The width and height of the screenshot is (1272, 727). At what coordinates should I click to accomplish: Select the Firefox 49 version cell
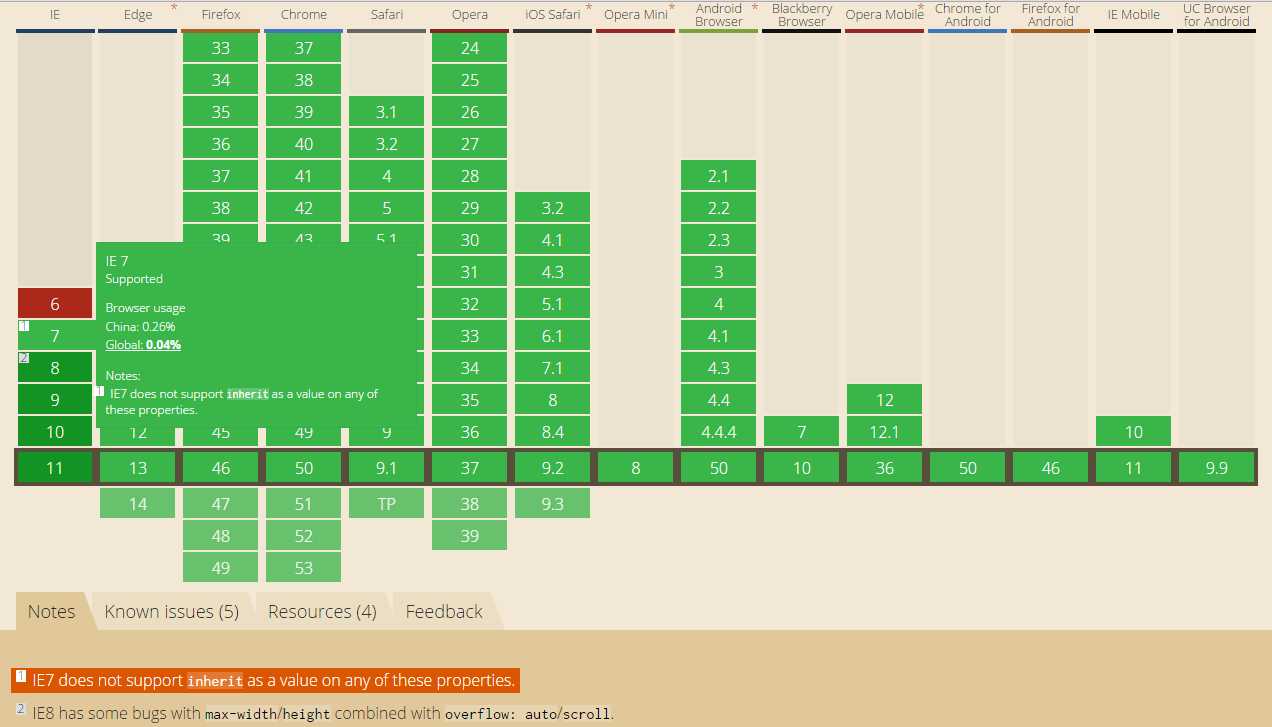tap(221, 568)
